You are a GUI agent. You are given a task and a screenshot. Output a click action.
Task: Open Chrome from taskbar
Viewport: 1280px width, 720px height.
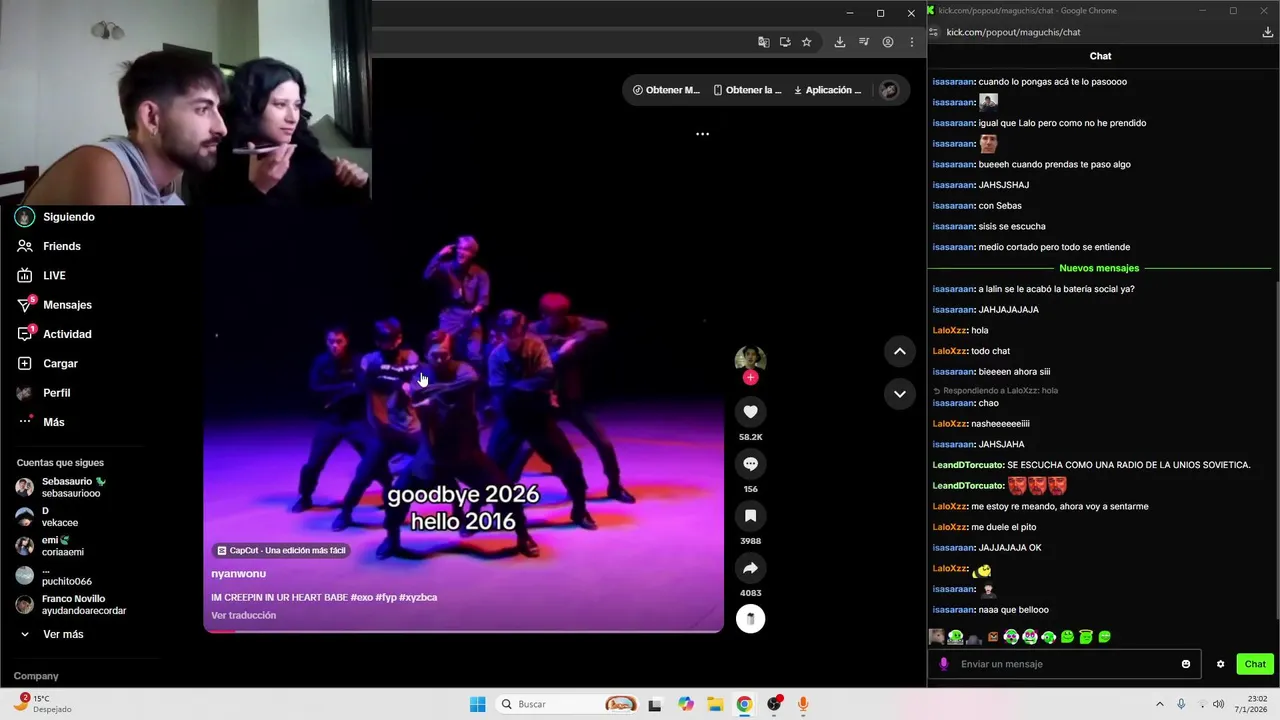tap(744, 704)
